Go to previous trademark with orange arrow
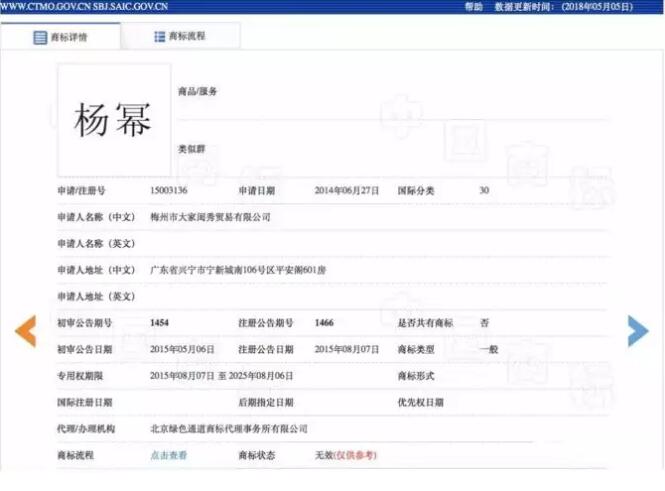 (25, 331)
